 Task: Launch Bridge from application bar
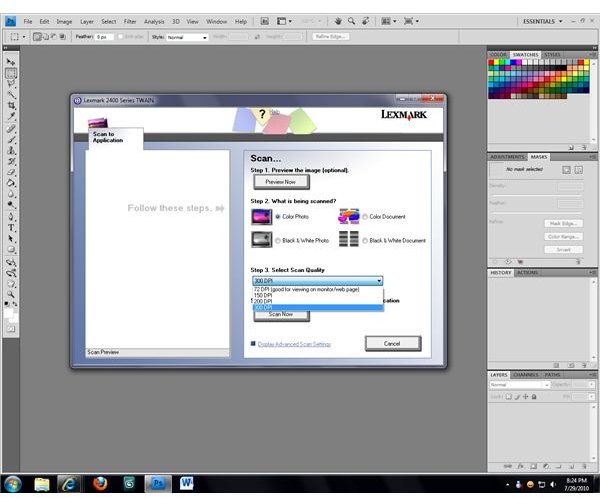[264, 21]
